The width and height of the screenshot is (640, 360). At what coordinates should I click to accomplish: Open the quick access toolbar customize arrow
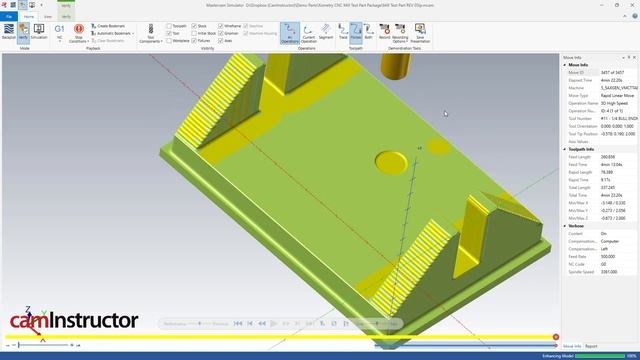pyautogui.click(x=41, y=5)
